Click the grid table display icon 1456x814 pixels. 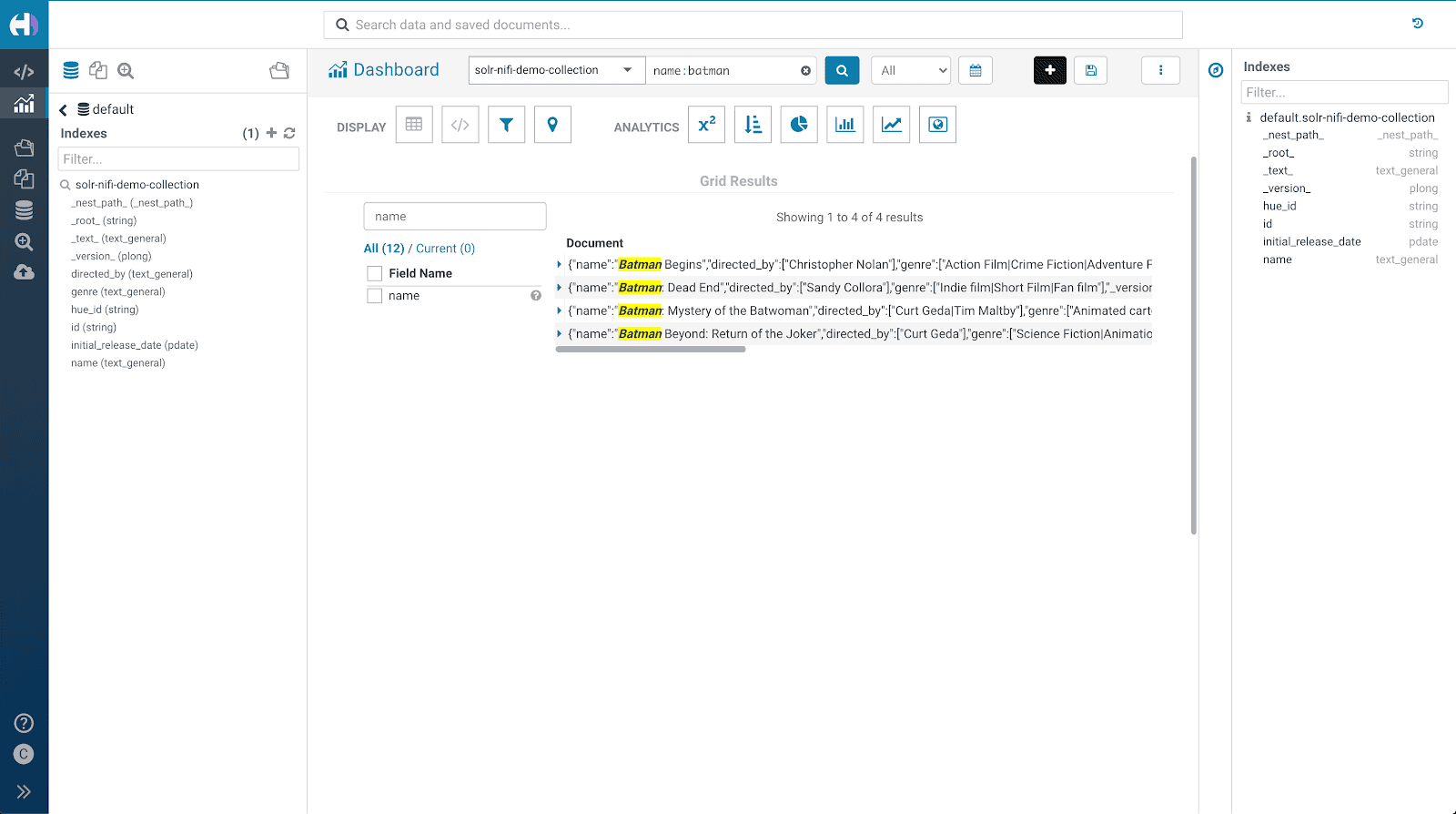coord(414,125)
